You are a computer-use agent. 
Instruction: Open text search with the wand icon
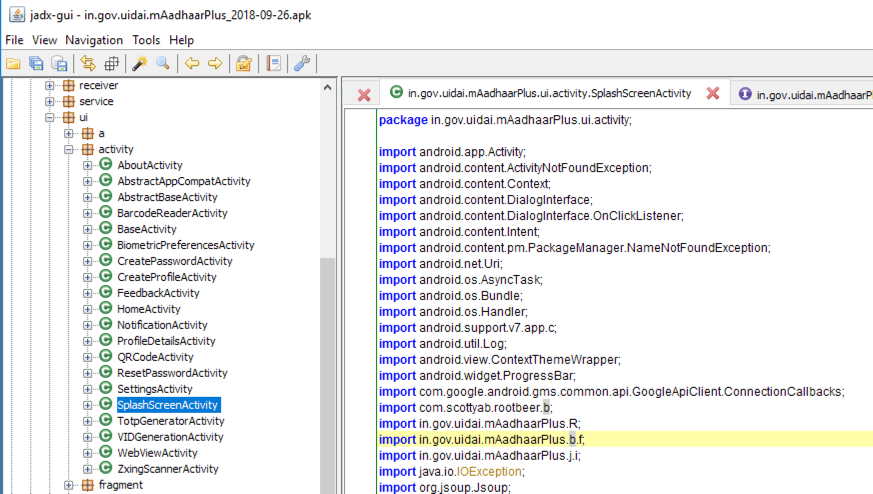pyautogui.click(x=139, y=64)
